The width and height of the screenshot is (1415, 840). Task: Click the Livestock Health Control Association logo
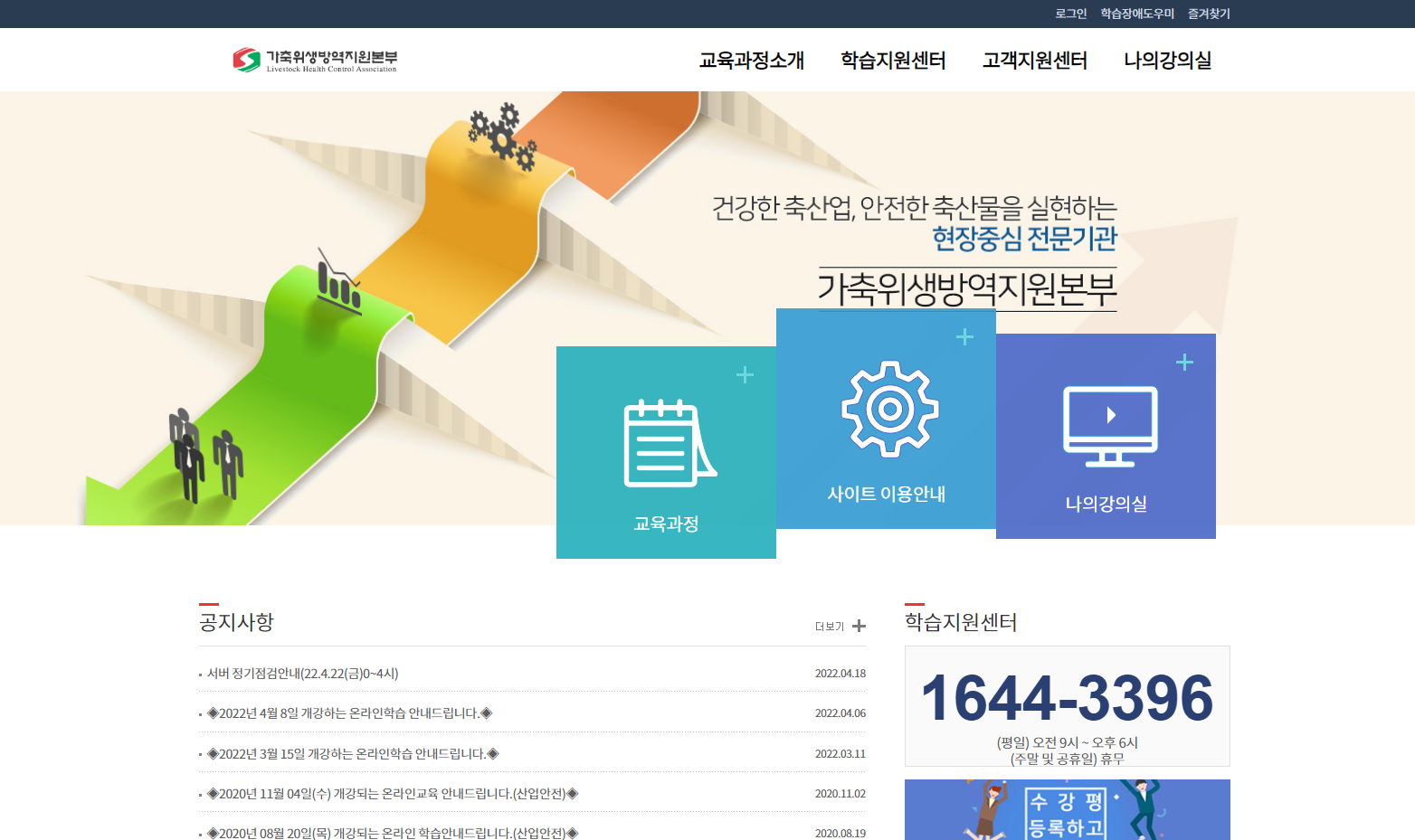point(315,60)
